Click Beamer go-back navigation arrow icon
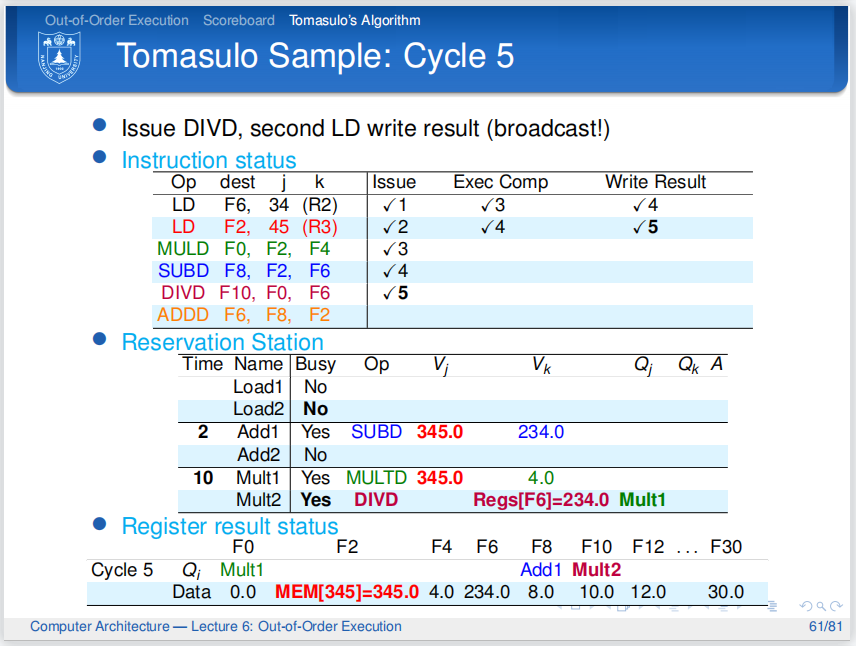 click(x=805, y=606)
